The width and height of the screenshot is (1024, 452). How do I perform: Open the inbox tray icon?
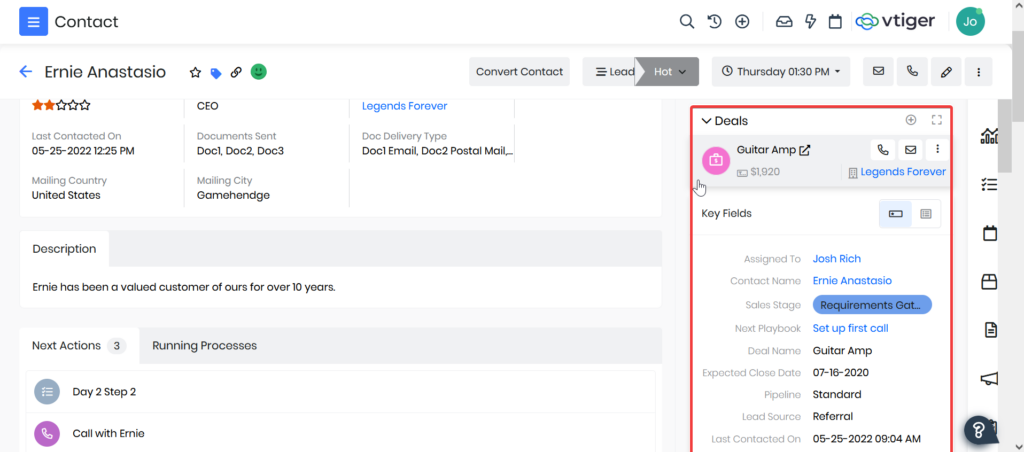coord(784,21)
